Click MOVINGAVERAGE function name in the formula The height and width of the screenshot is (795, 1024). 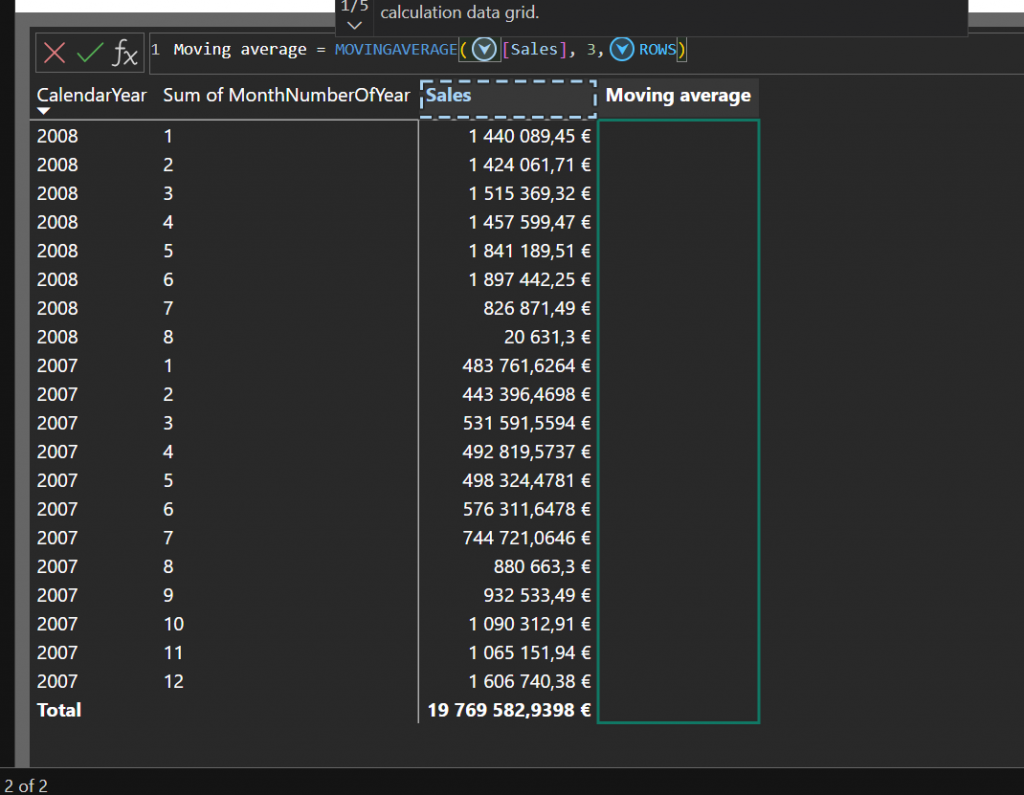[x=395, y=49]
